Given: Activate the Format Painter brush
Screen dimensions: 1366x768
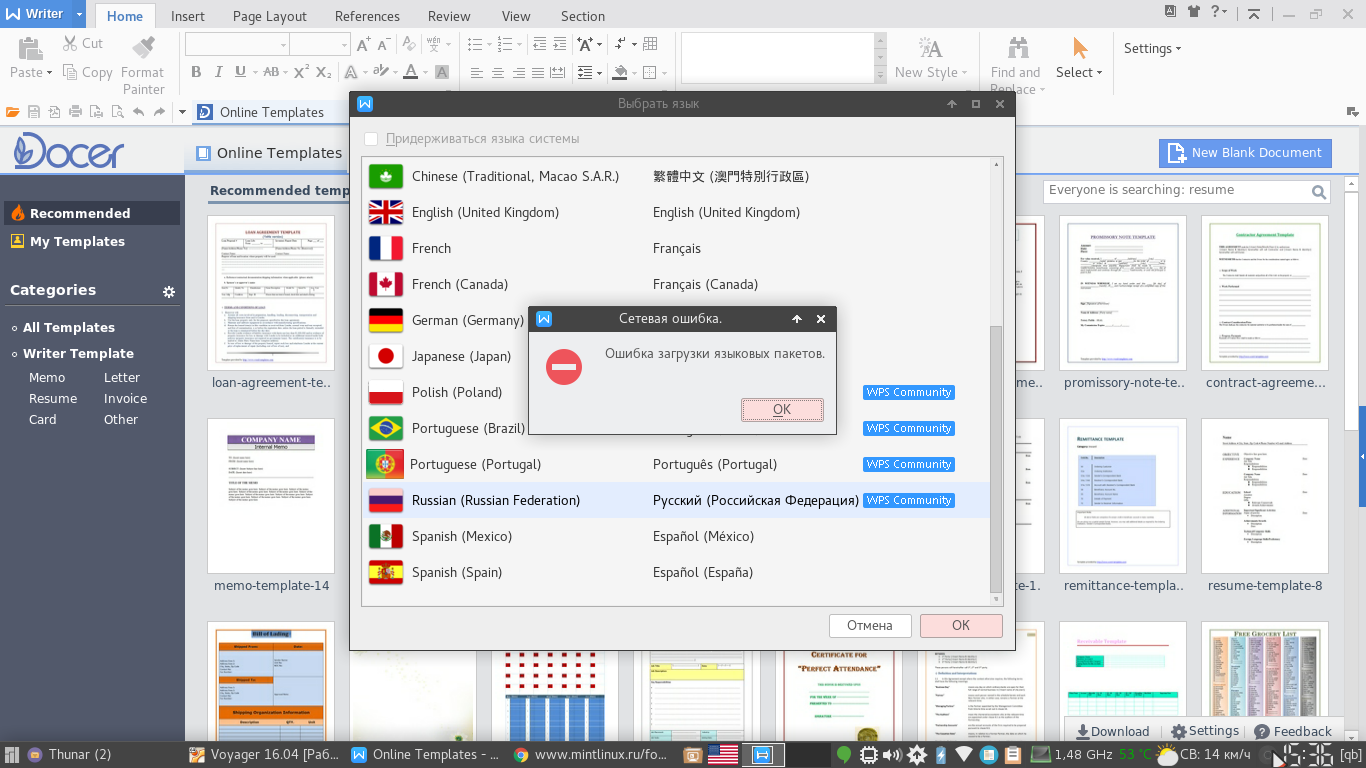Looking at the screenshot, I should click(143, 47).
